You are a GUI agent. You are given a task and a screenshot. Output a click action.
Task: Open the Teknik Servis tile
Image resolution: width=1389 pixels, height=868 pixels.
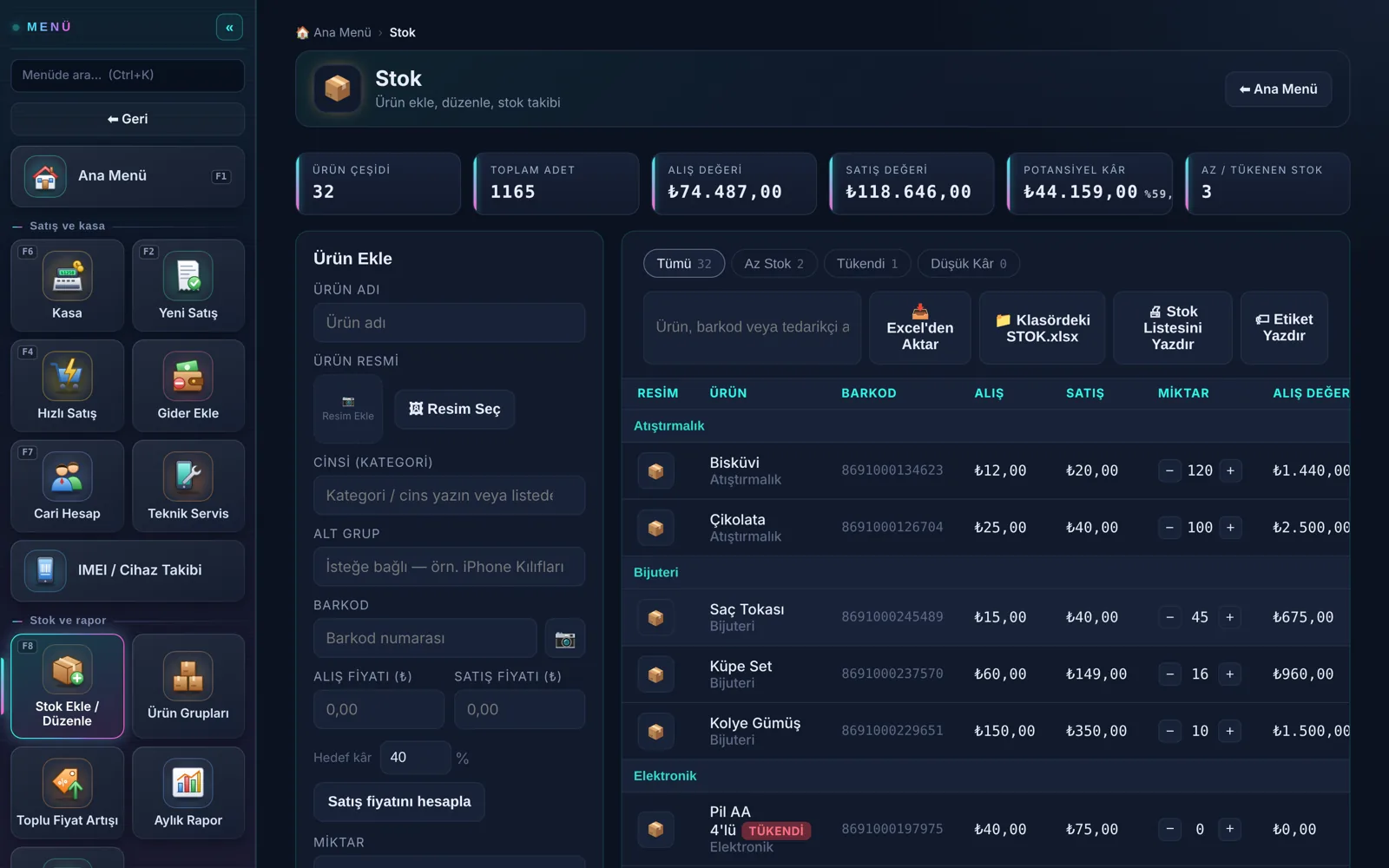(x=188, y=486)
